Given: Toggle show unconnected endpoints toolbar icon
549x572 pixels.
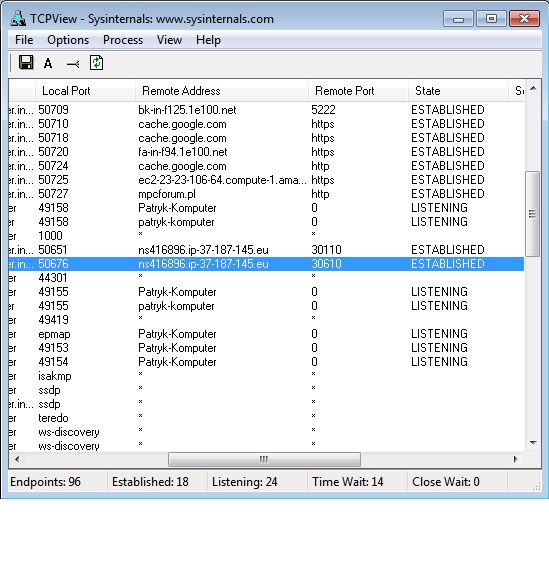Looking at the screenshot, I should point(73,64).
